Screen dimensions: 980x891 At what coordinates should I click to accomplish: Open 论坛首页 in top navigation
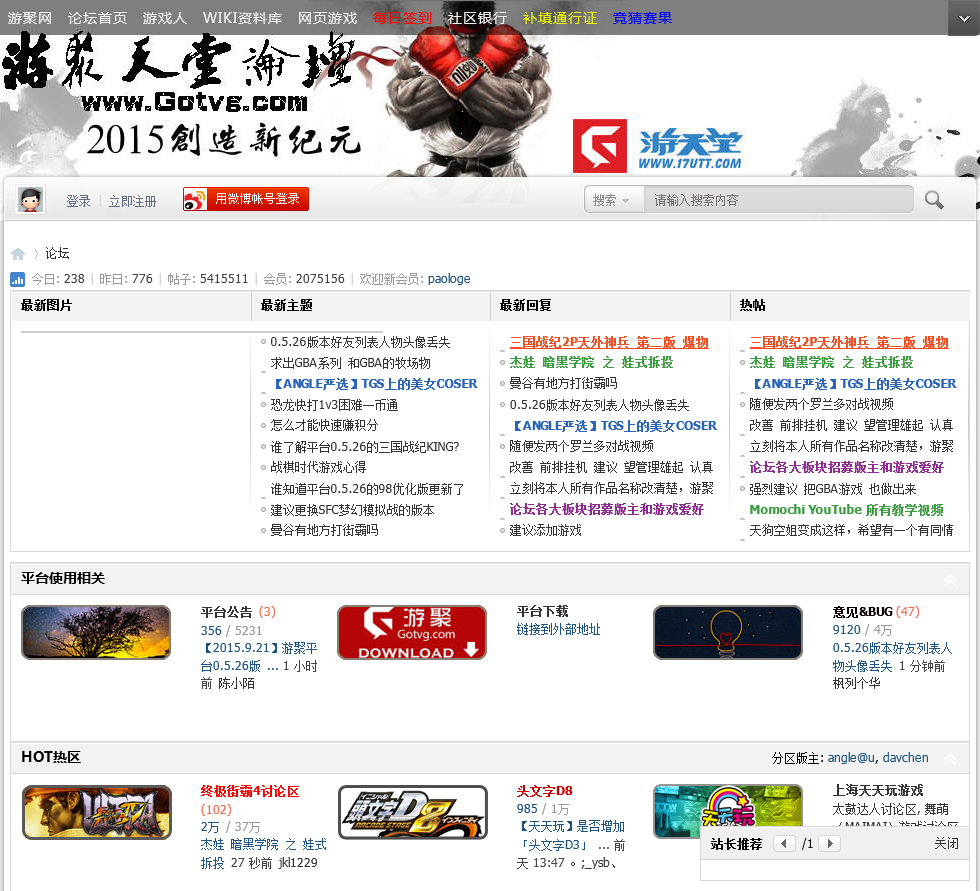coord(98,18)
